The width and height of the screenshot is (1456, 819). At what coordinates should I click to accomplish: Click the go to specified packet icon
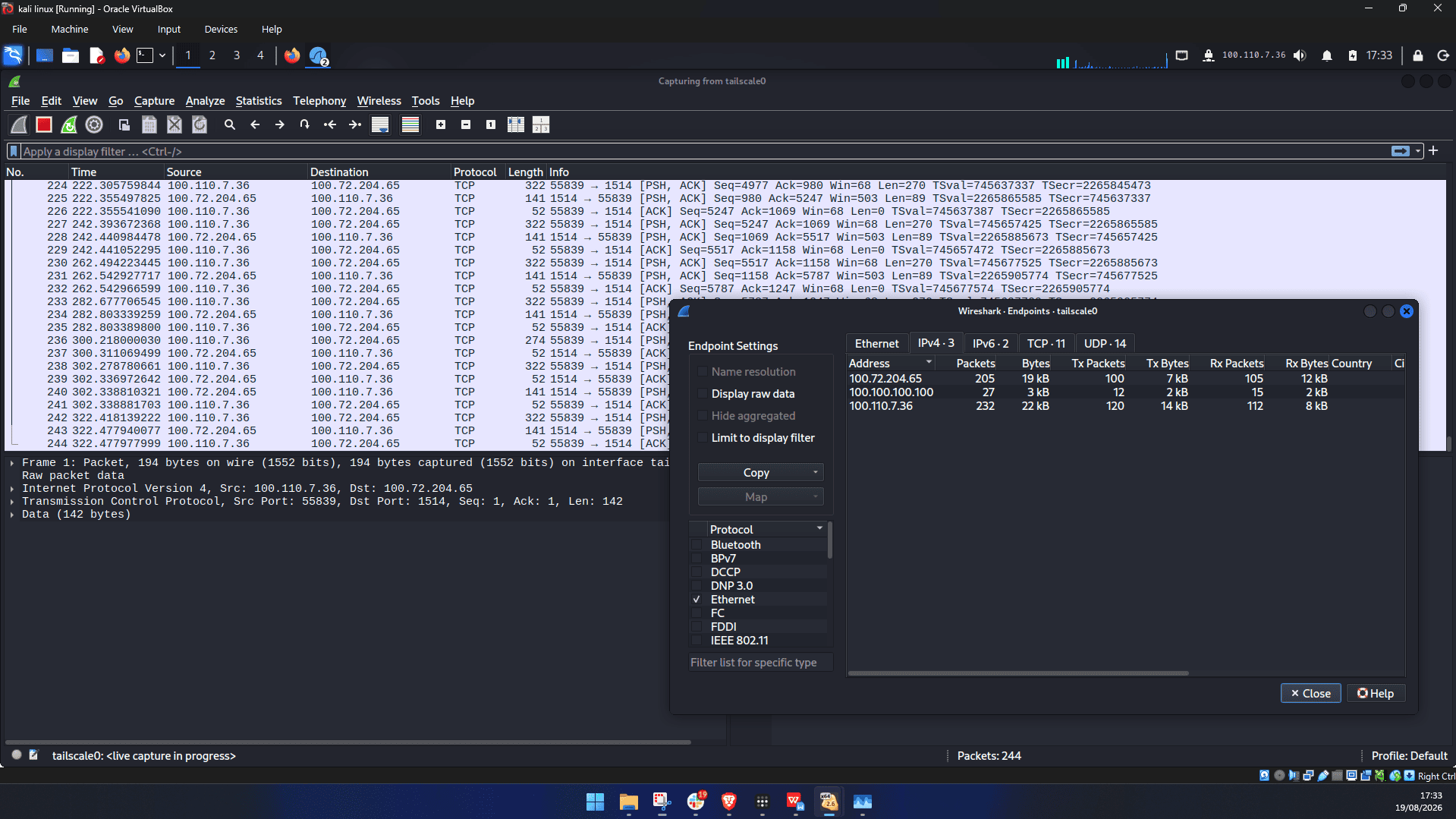pos(305,124)
